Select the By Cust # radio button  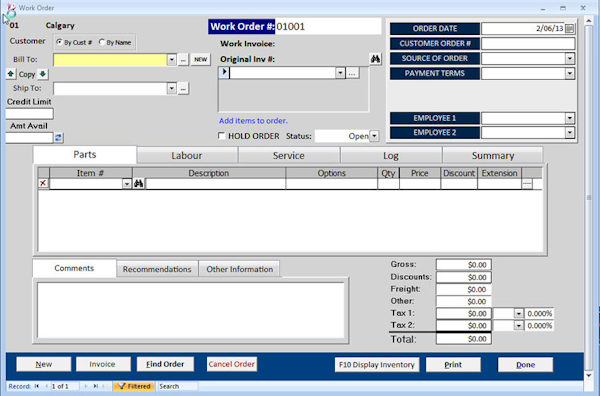[59, 42]
